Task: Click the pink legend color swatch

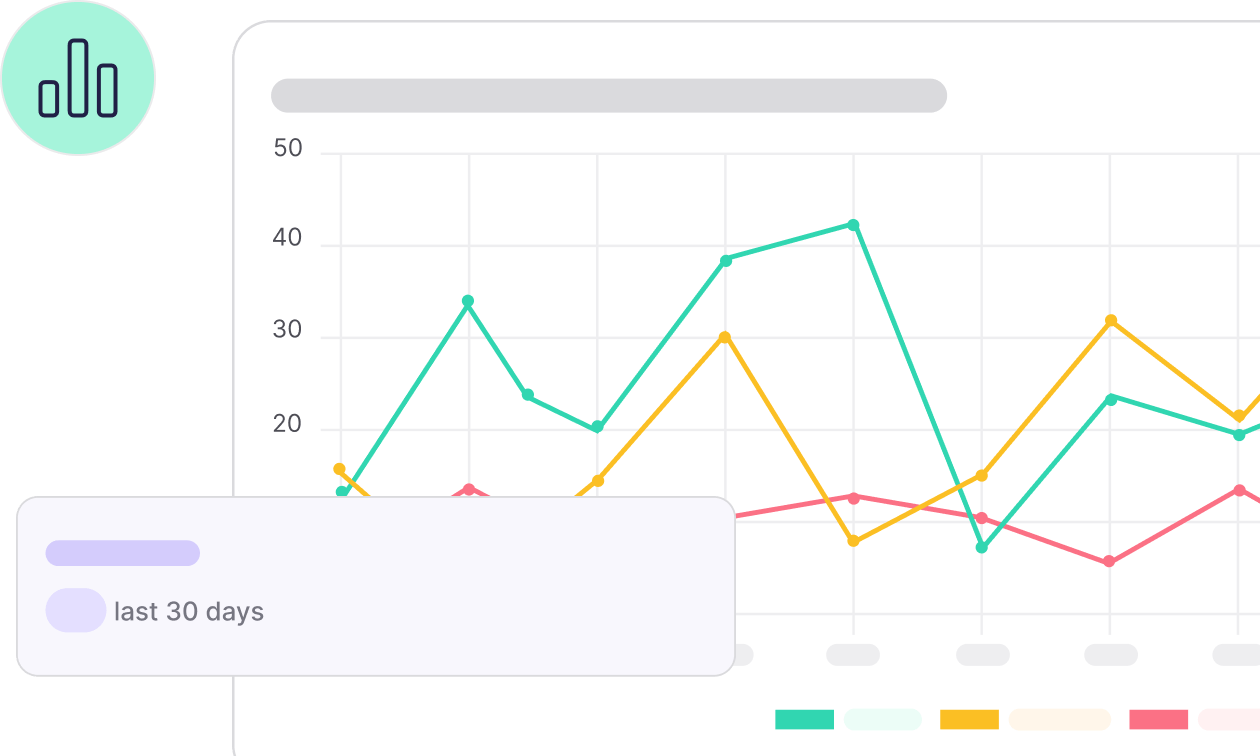Action: pos(1158,719)
